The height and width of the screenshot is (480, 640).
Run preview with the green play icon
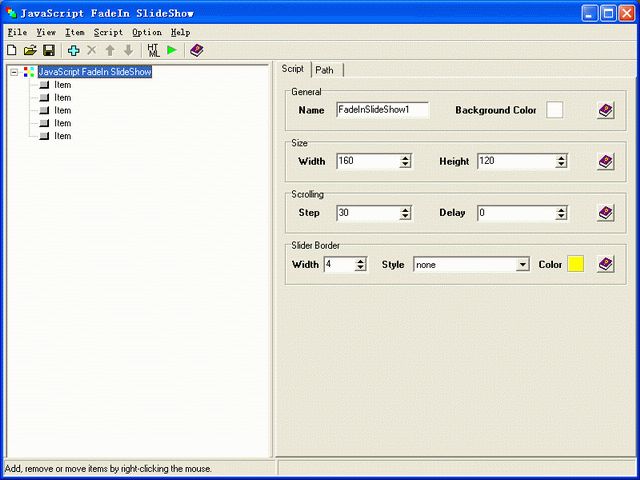point(172,50)
